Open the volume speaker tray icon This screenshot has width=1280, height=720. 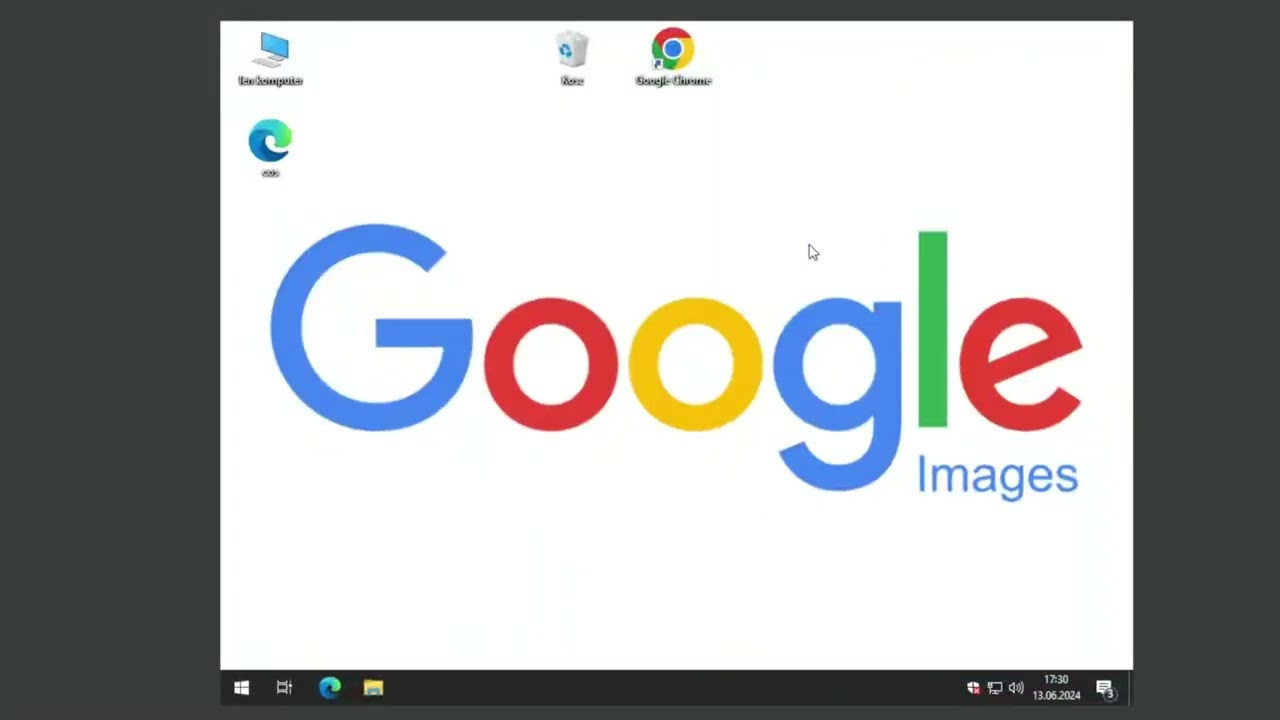pos(1016,688)
